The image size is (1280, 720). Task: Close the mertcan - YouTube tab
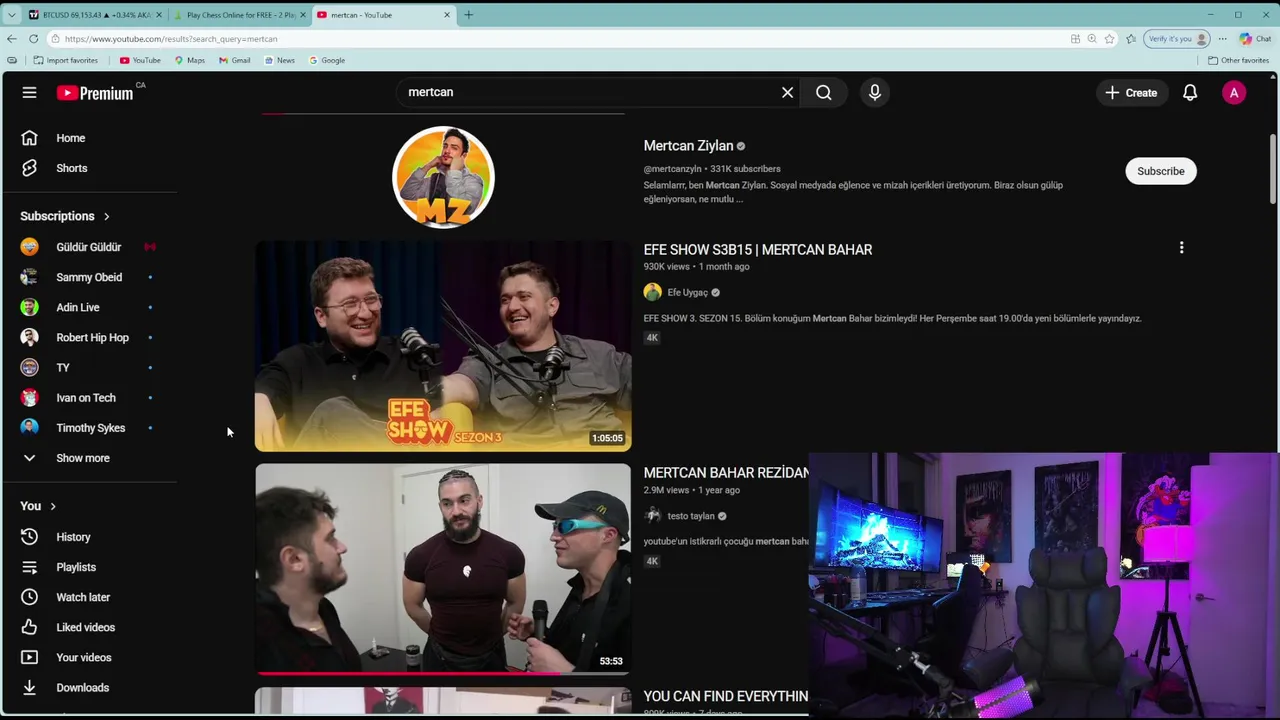click(446, 15)
